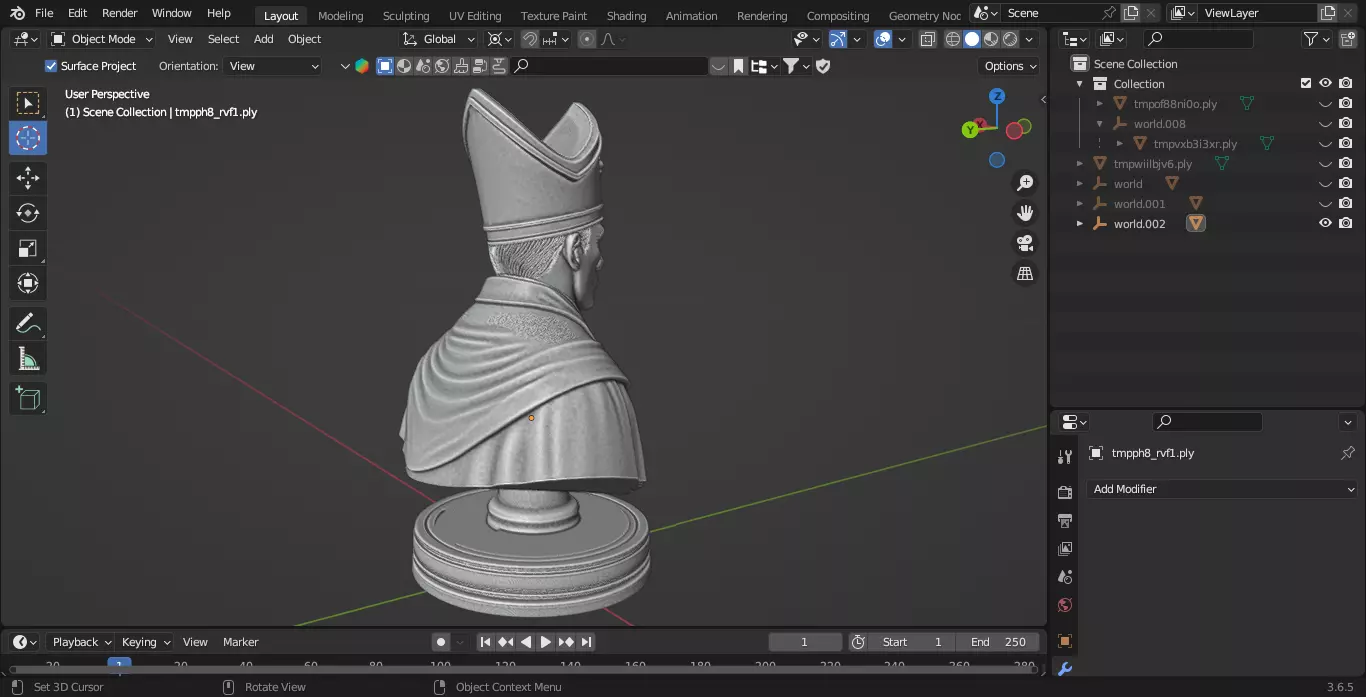Image resolution: width=1366 pixels, height=697 pixels.
Task: Select the Select Box tool
Action: (x=28, y=103)
